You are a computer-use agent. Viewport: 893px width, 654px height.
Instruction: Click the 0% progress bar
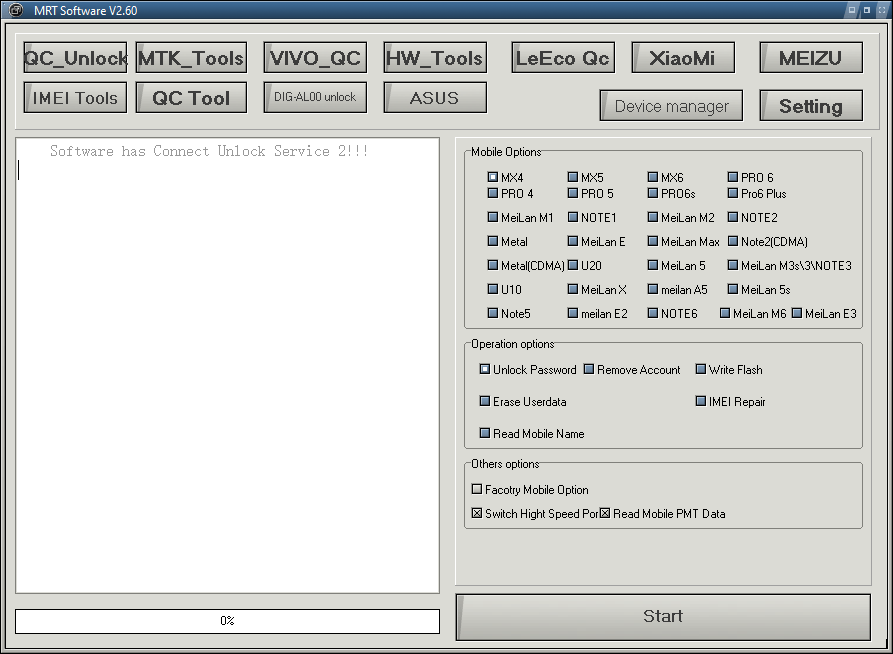point(226,620)
